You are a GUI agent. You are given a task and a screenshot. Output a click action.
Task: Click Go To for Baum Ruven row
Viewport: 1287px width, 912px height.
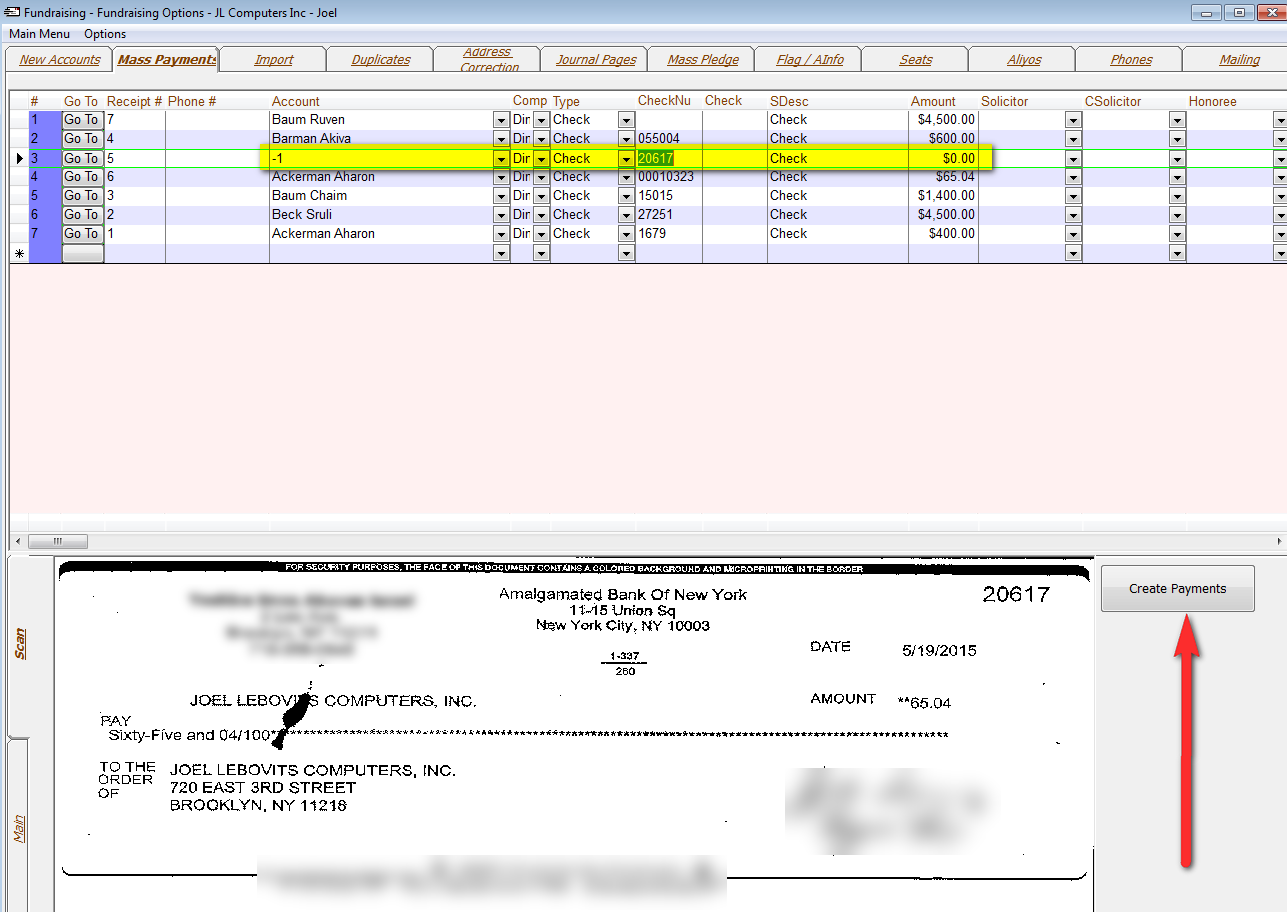[x=82, y=120]
